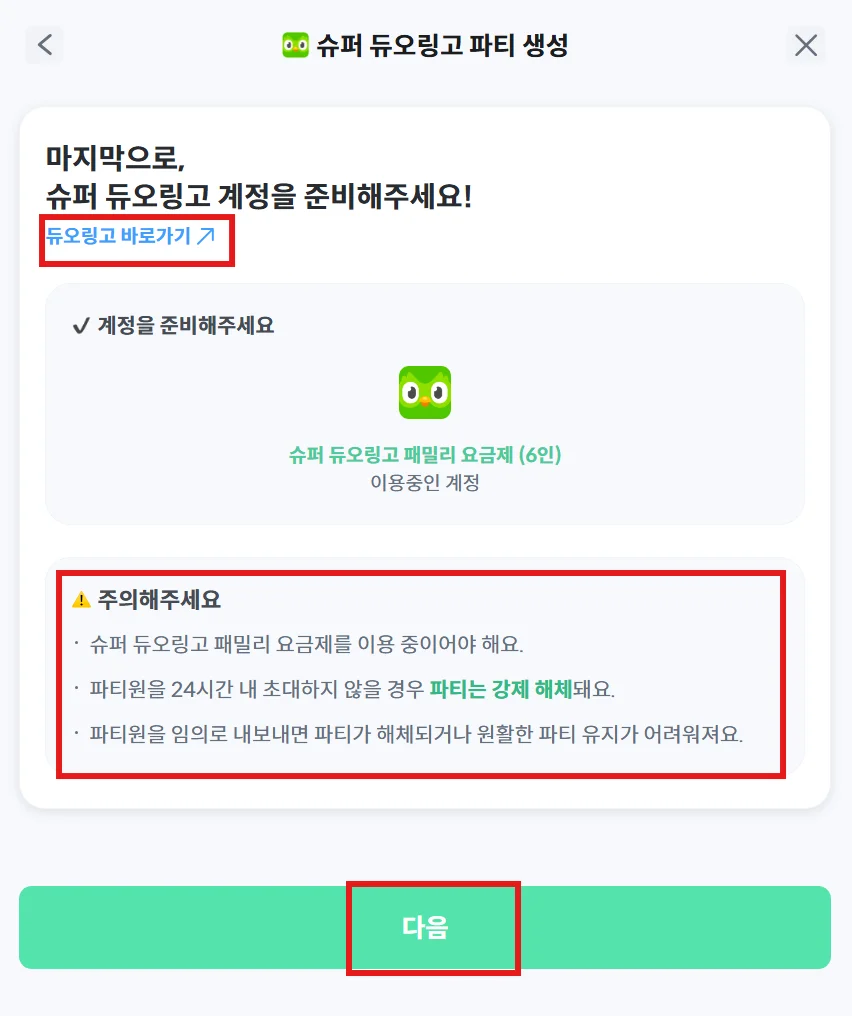The height and width of the screenshot is (1016, 852).
Task: Click the external arrow beside 듀오링고 바로가기
Action: [x=206, y=236]
